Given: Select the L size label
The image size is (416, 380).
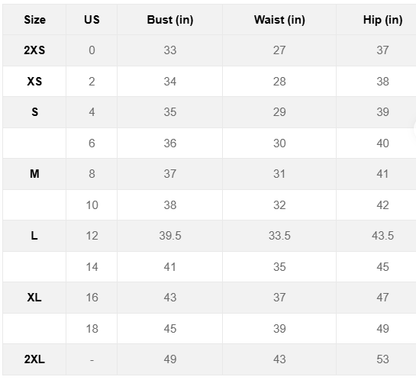Looking at the screenshot, I should (34, 236).
